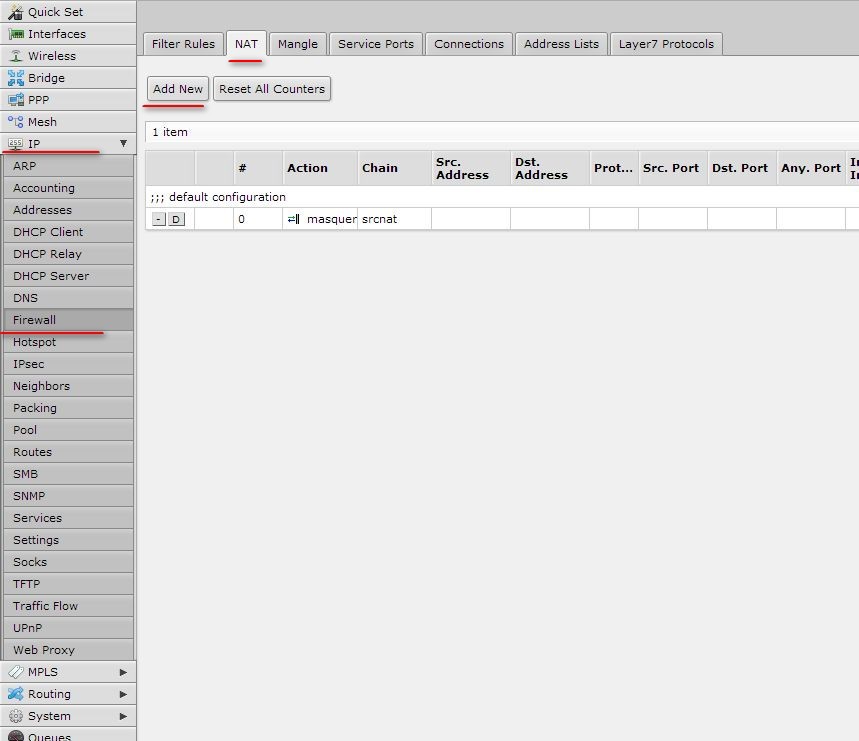Toggle the D disable button on rule 0
This screenshot has width=859, height=741.
pos(176,220)
